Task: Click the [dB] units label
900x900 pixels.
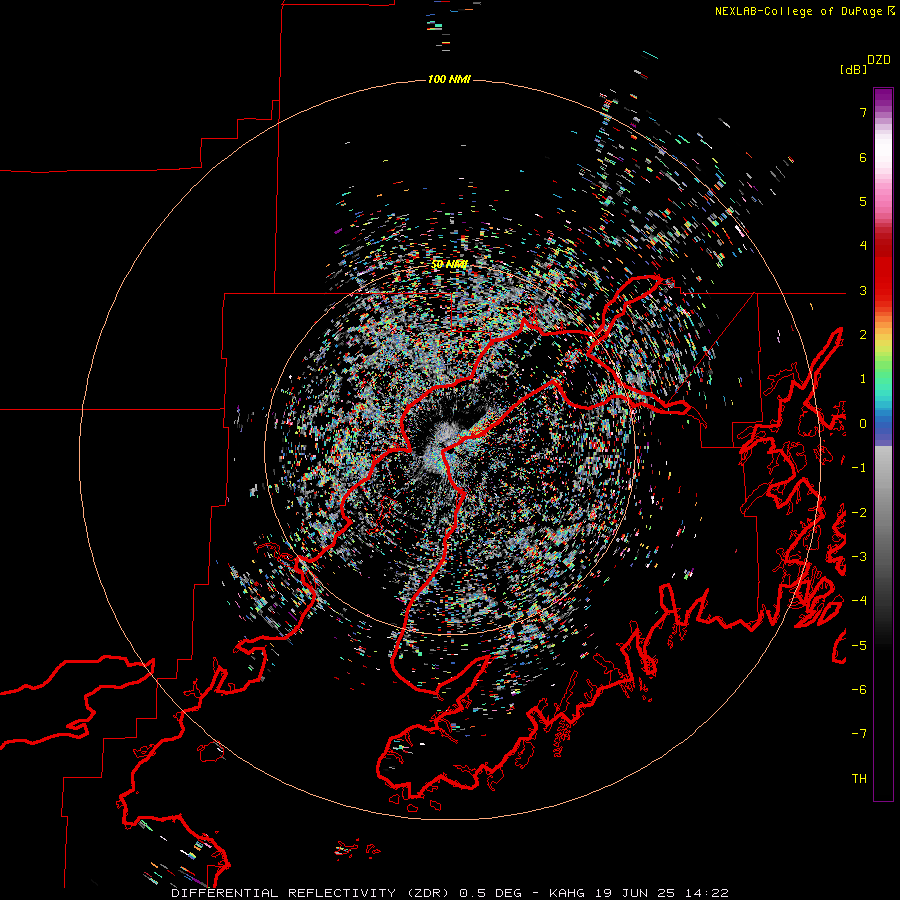Action: tap(853, 69)
